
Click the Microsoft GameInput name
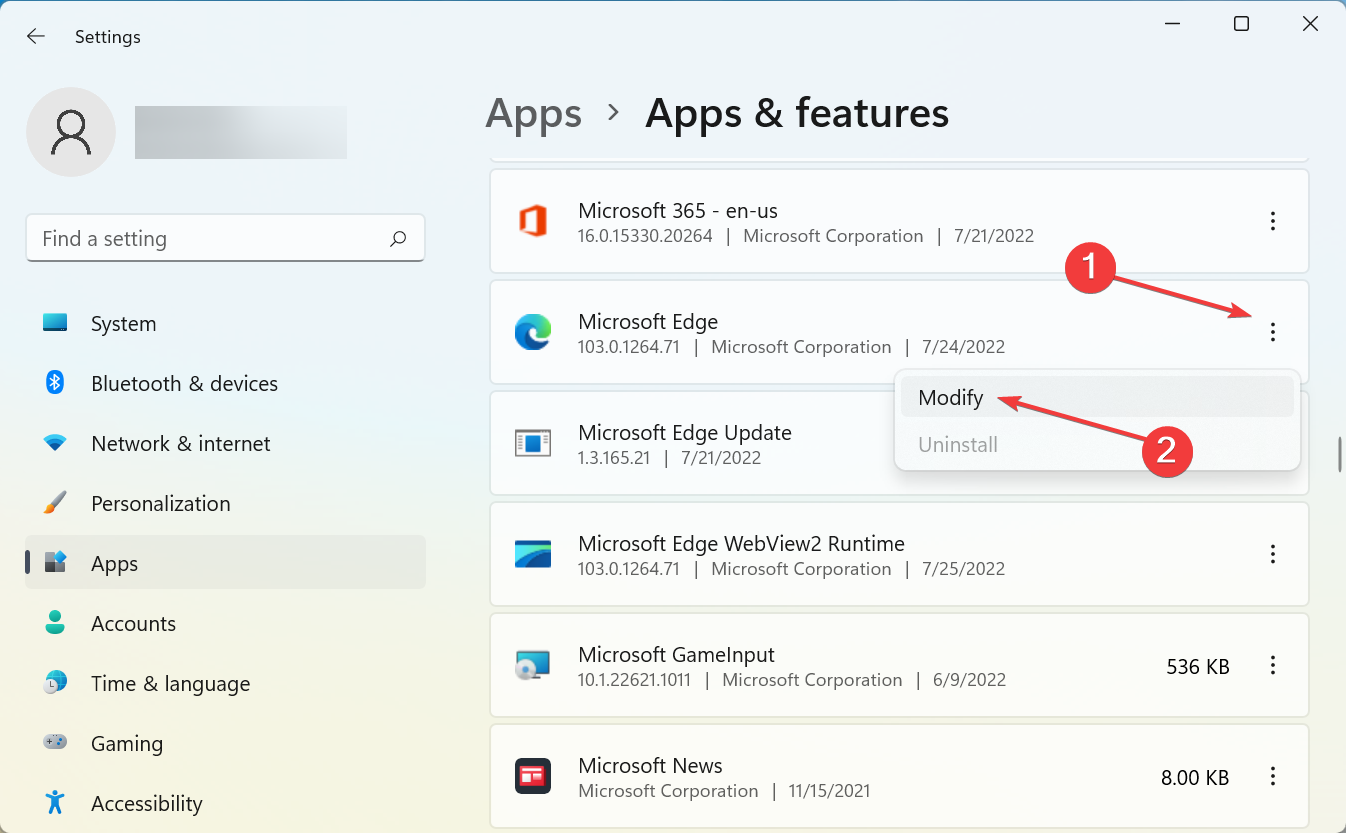677,655
